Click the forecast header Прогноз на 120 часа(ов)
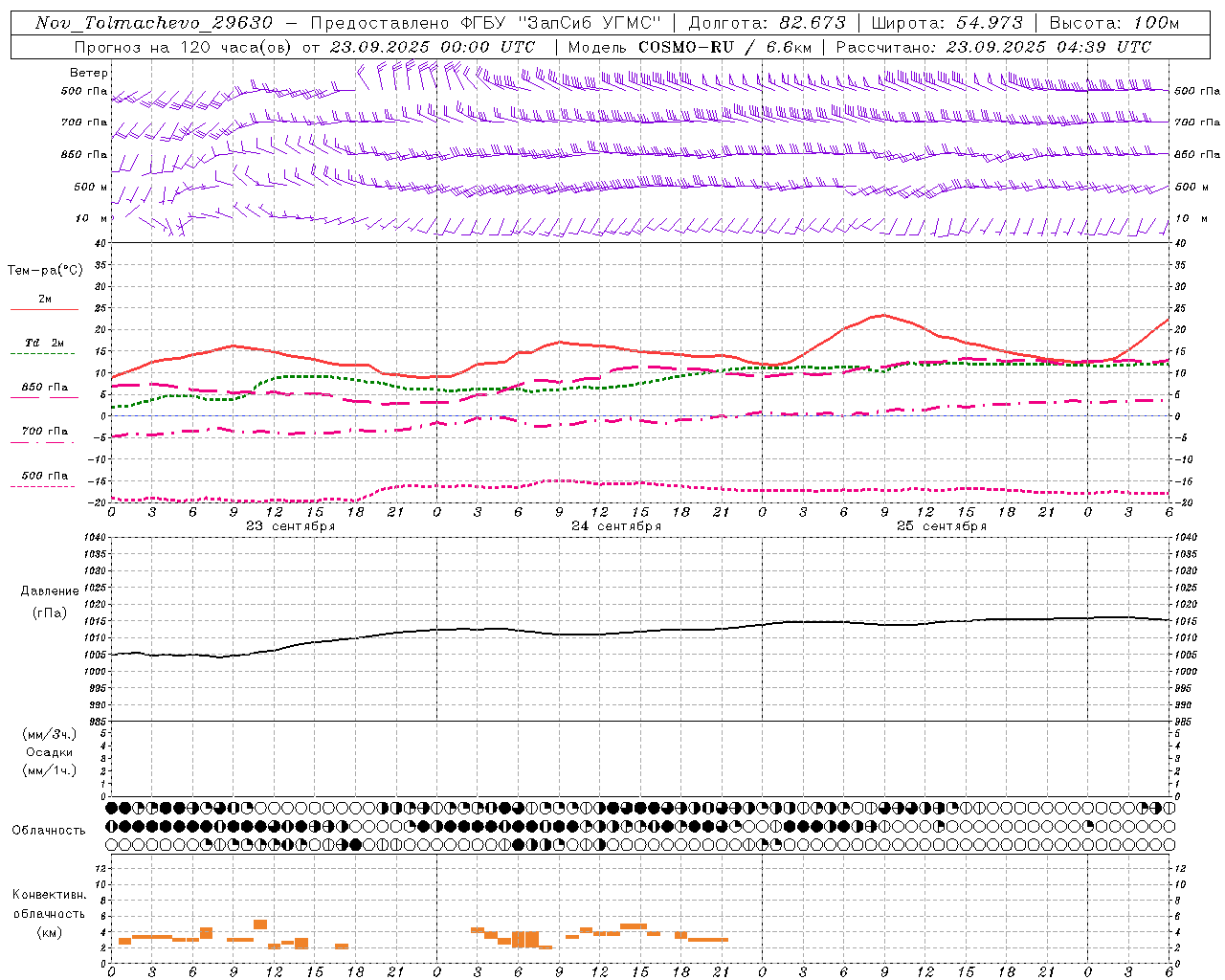 pyautogui.click(x=185, y=47)
